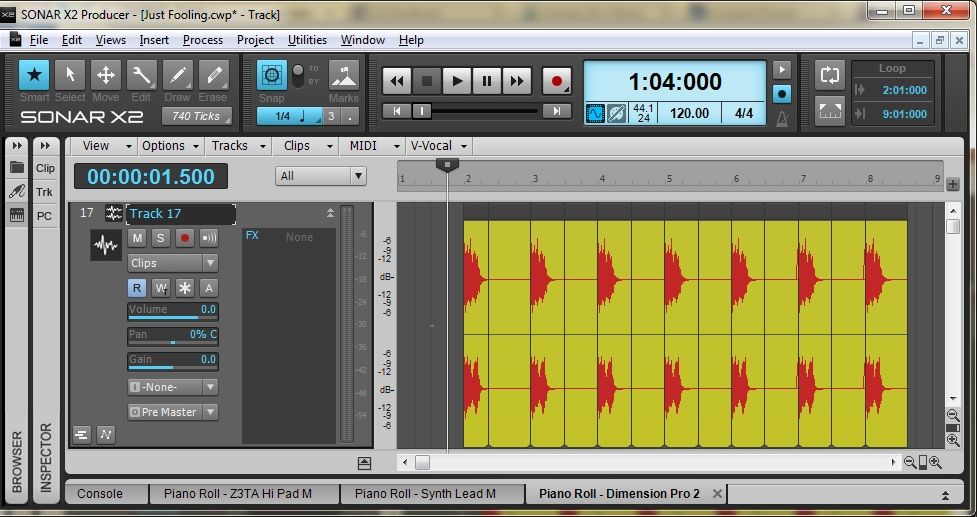Start recording with the Record button
Screen dimensions: 977x517
coord(557,81)
